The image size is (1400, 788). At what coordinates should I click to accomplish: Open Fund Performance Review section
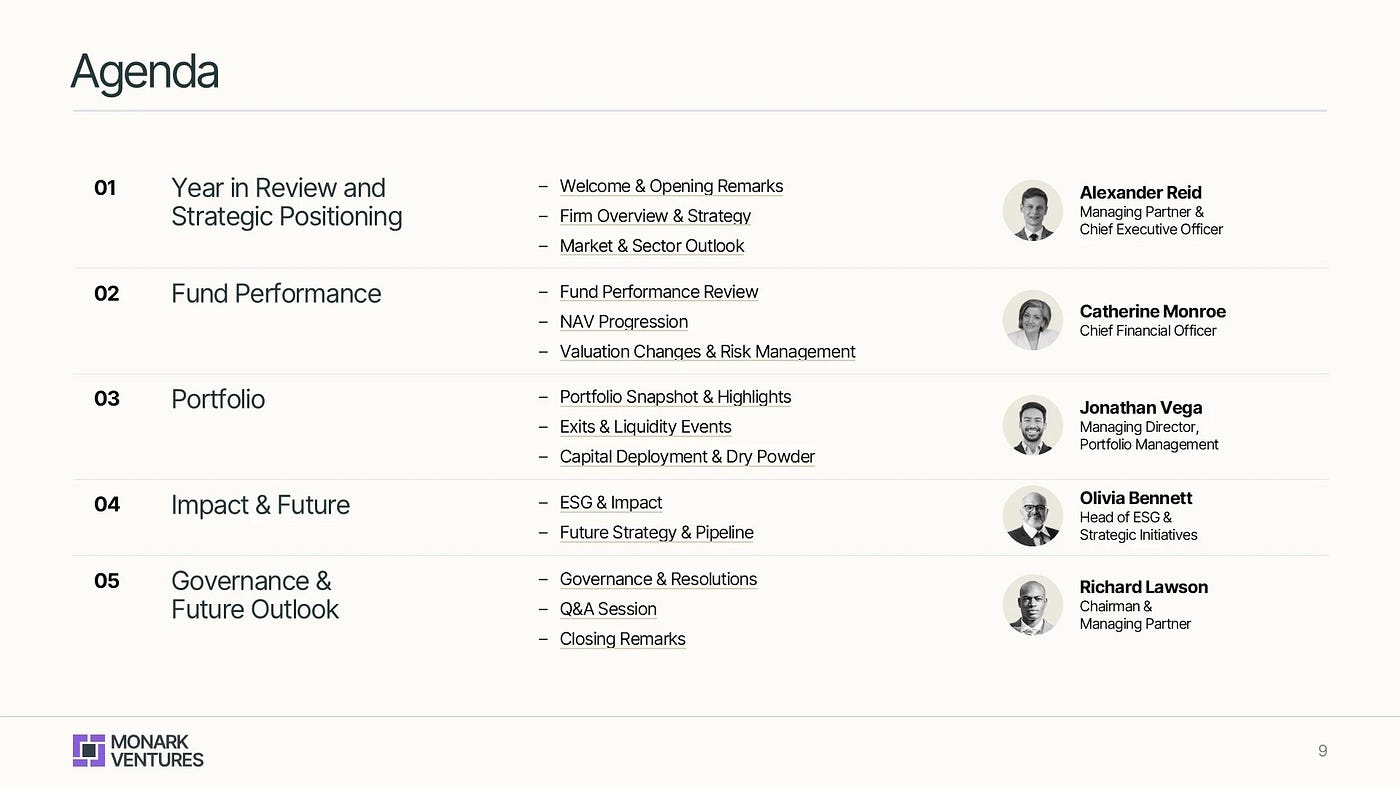coord(659,292)
